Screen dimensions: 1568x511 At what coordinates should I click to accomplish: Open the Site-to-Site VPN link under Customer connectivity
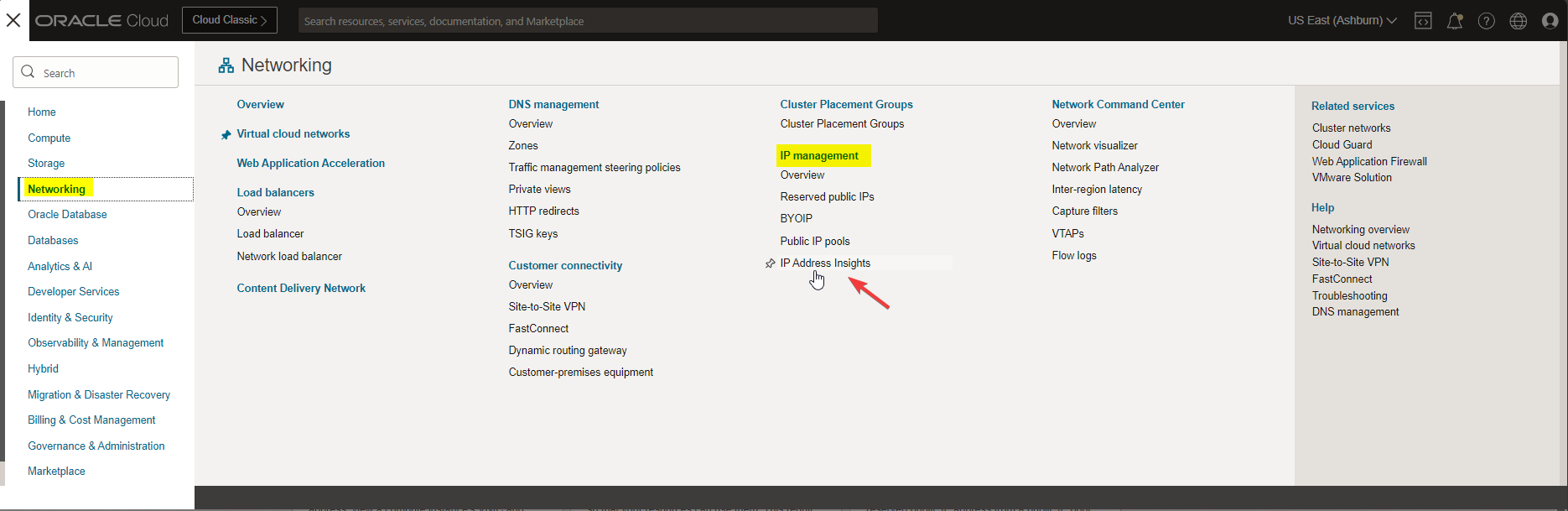coord(547,306)
